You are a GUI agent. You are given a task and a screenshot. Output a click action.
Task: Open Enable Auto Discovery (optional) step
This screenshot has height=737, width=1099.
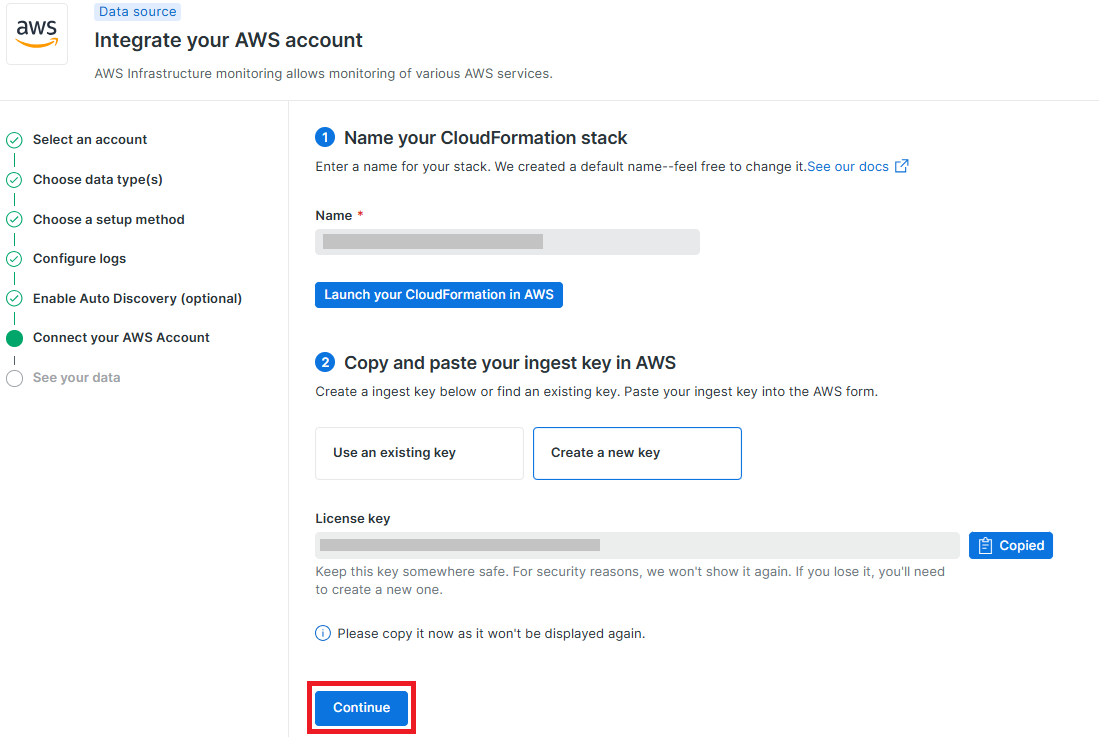click(x=137, y=298)
